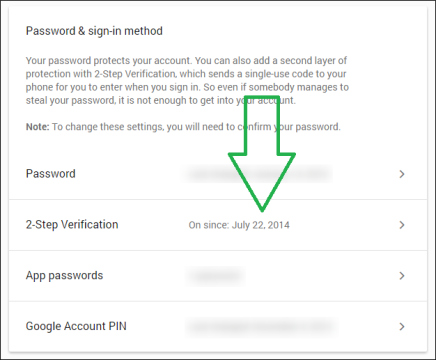Open Google Account PIN using its chevron
This screenshot has width=436, height=360.
point(402,326)
